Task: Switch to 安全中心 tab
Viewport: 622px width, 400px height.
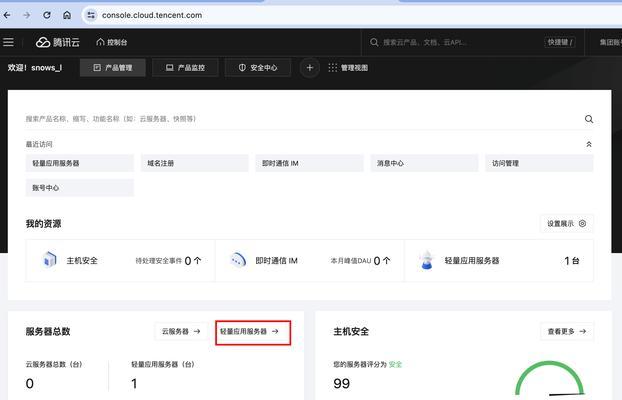Action: (258, 68)
